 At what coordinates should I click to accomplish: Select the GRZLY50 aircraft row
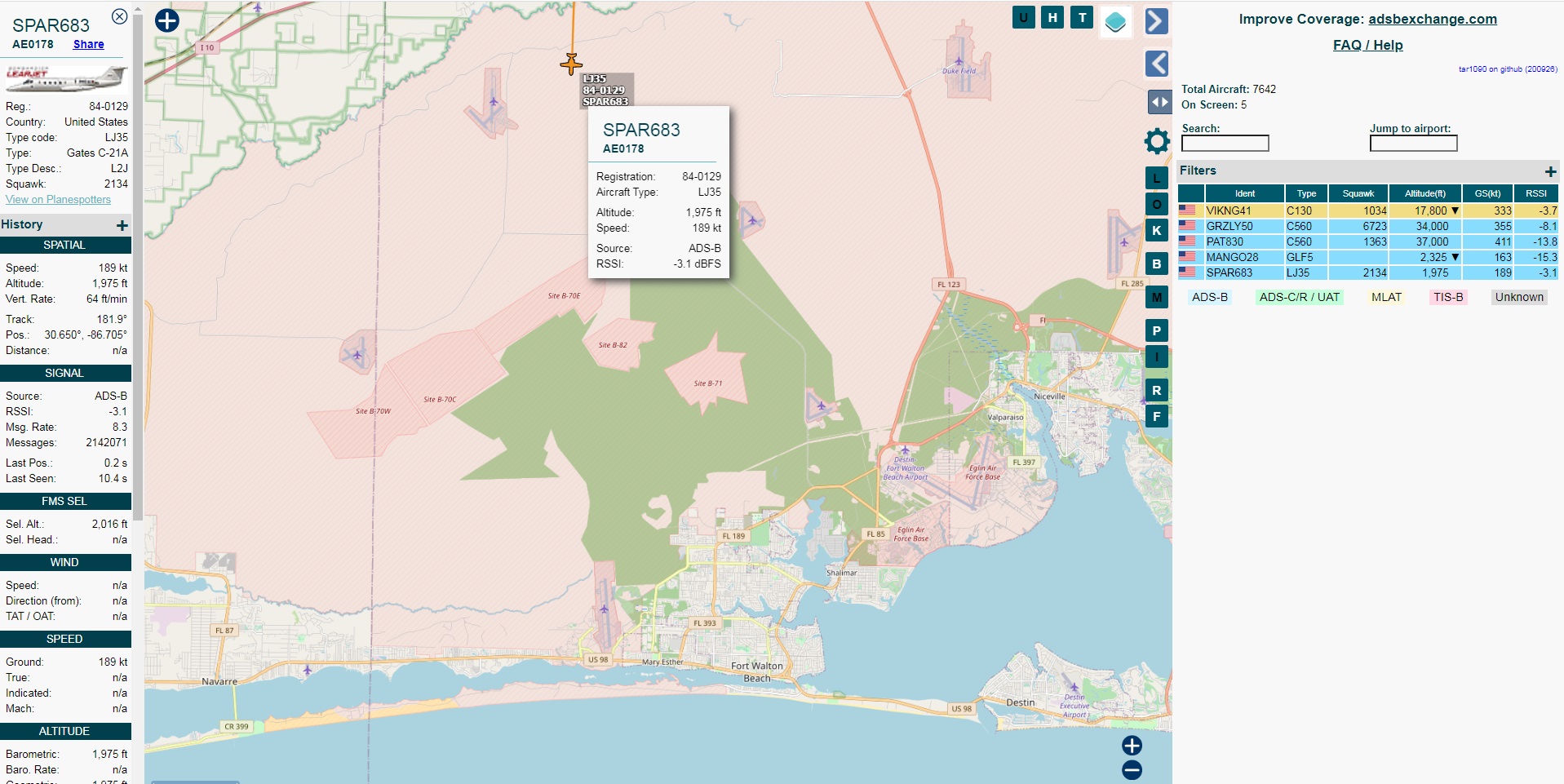point(1368,226)
